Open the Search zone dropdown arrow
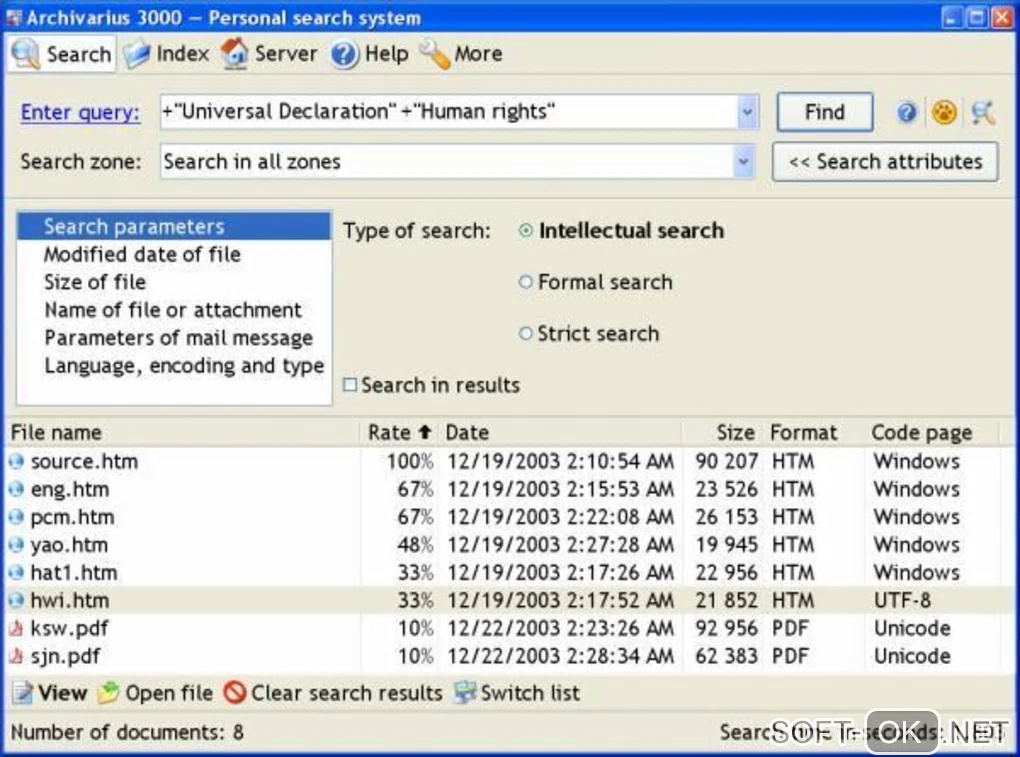This screenshot has width=1020, height=757. tap(743, 161)
